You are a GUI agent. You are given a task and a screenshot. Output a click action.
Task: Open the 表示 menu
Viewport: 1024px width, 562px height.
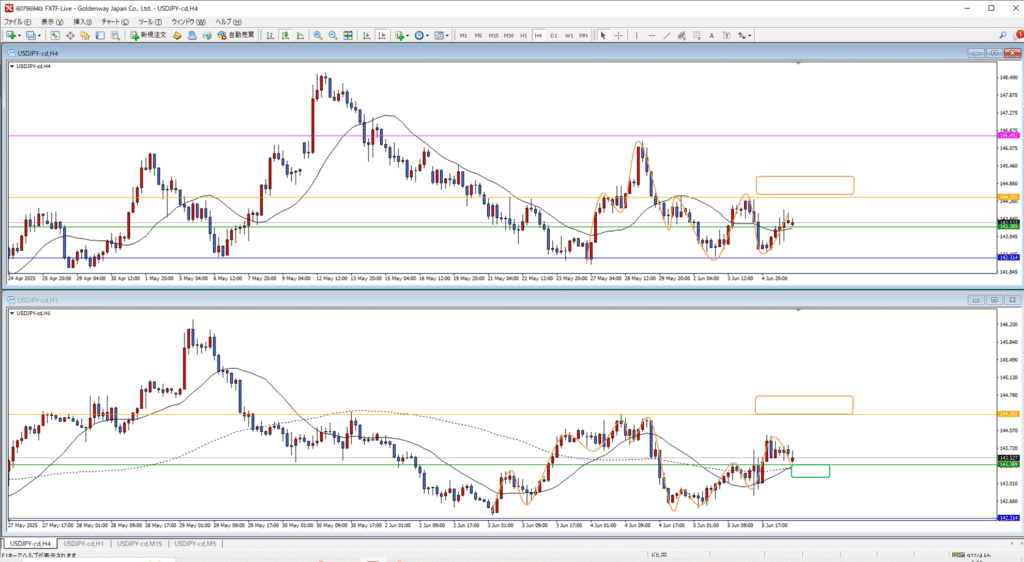click(x=52, y=22)
